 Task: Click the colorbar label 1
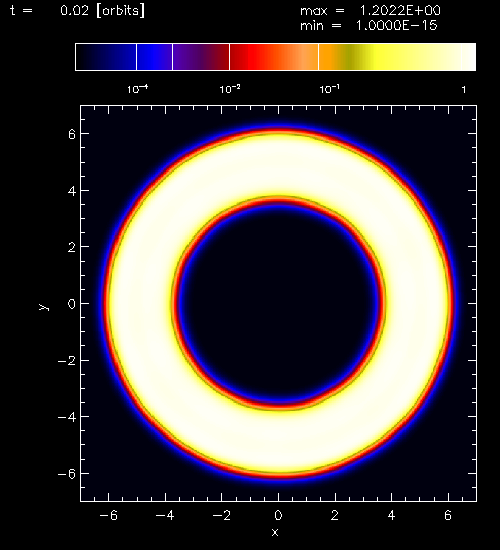464,90
